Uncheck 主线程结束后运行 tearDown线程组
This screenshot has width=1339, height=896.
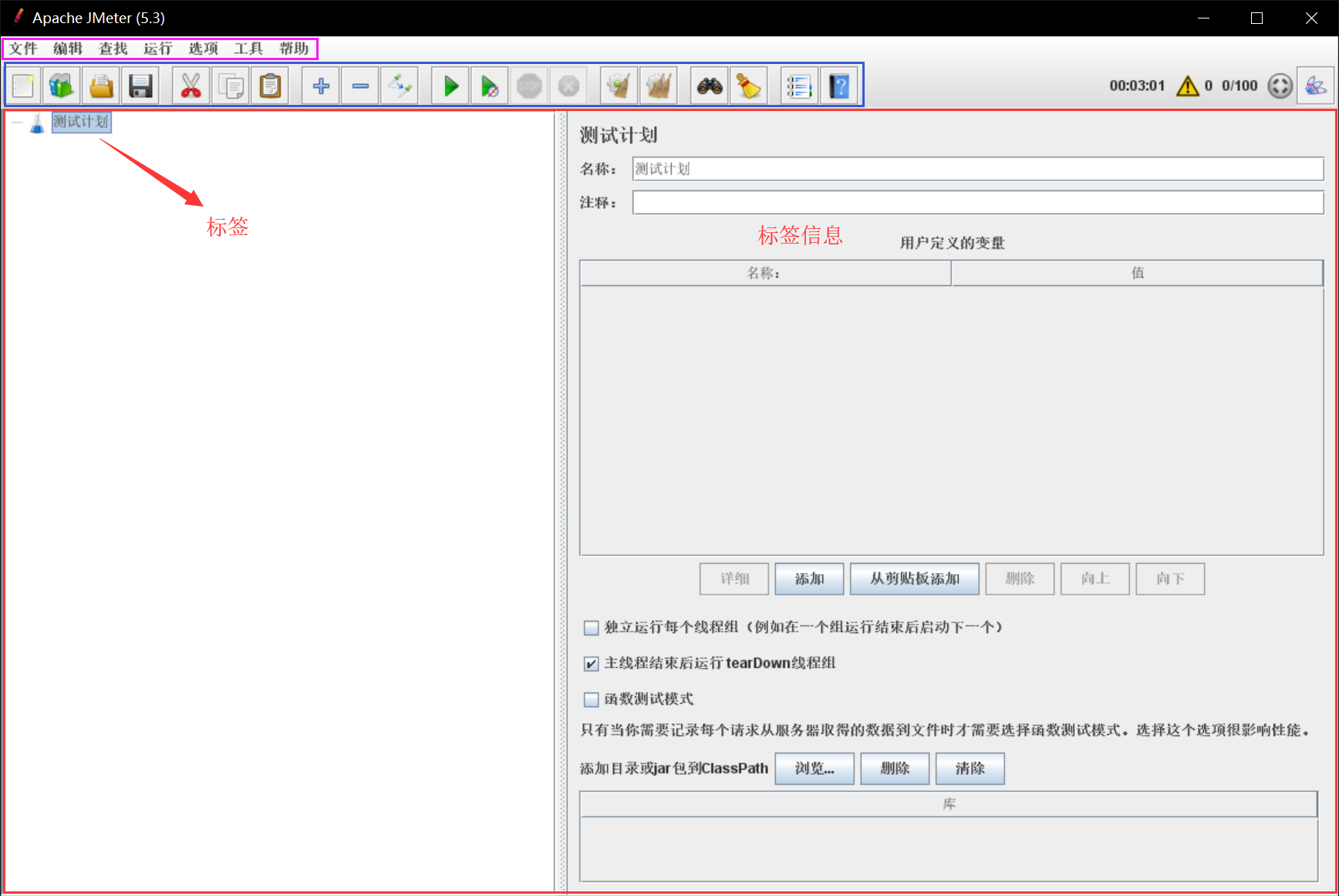(592, 664)
